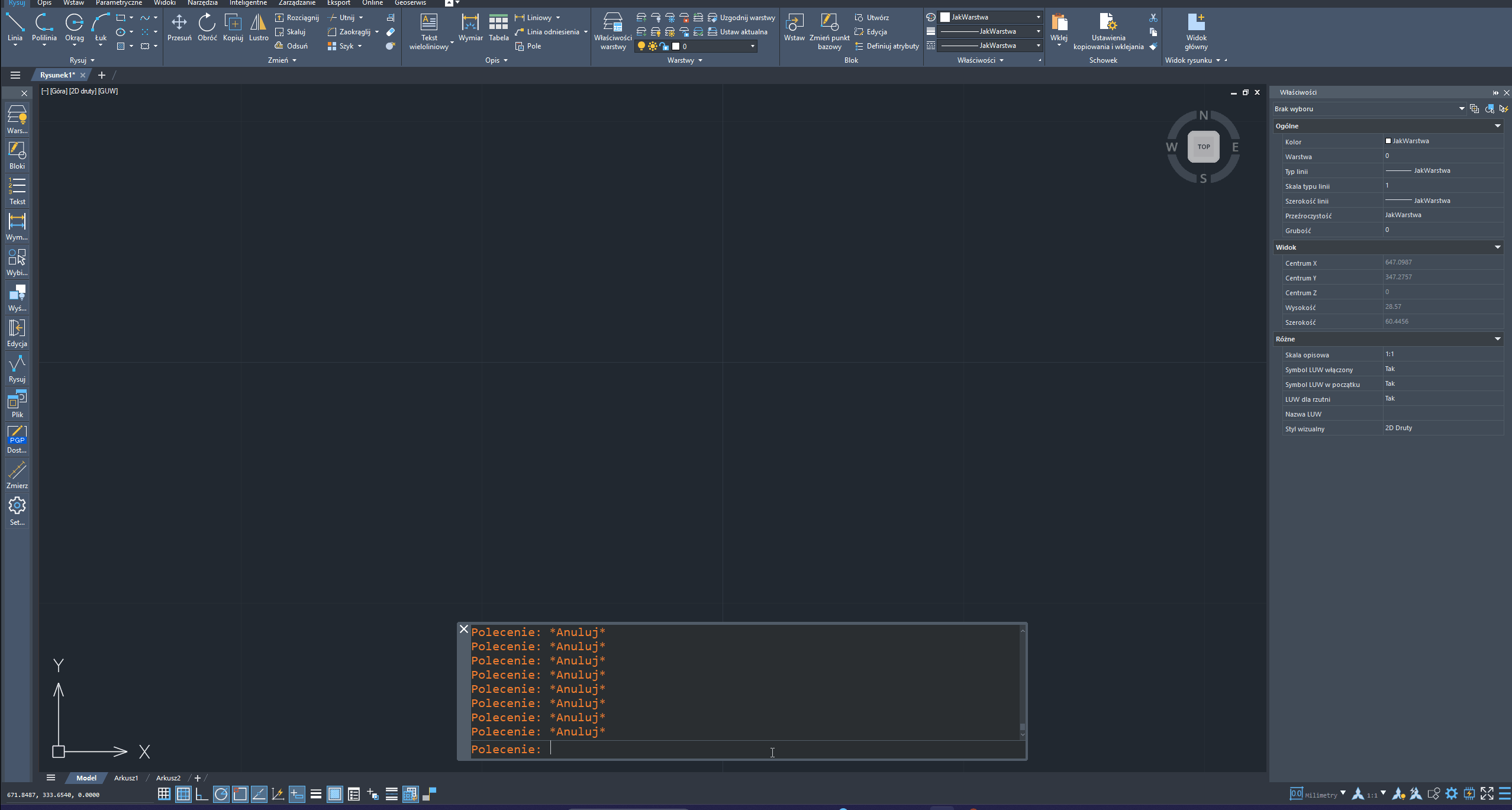Click the Odsuń button
This screenshot has width=1512, height=810.
[292, 46]
